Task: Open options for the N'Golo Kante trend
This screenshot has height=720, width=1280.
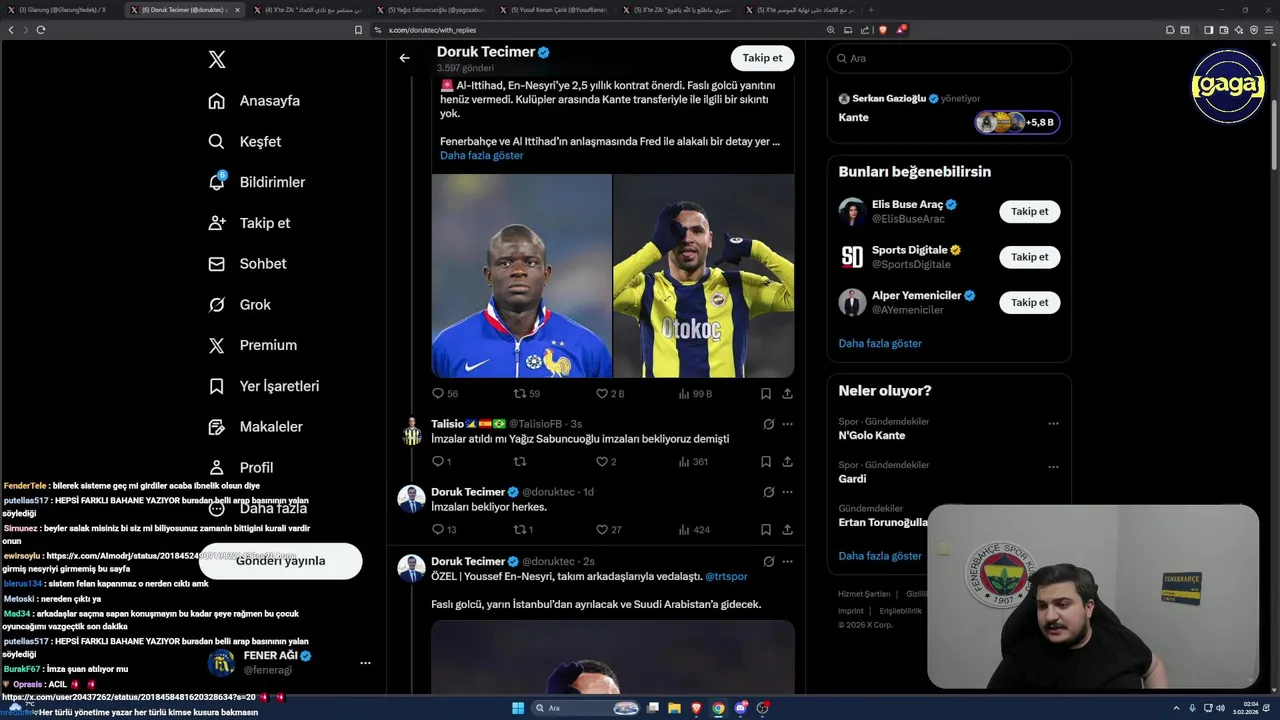Action: (1053, 424)
